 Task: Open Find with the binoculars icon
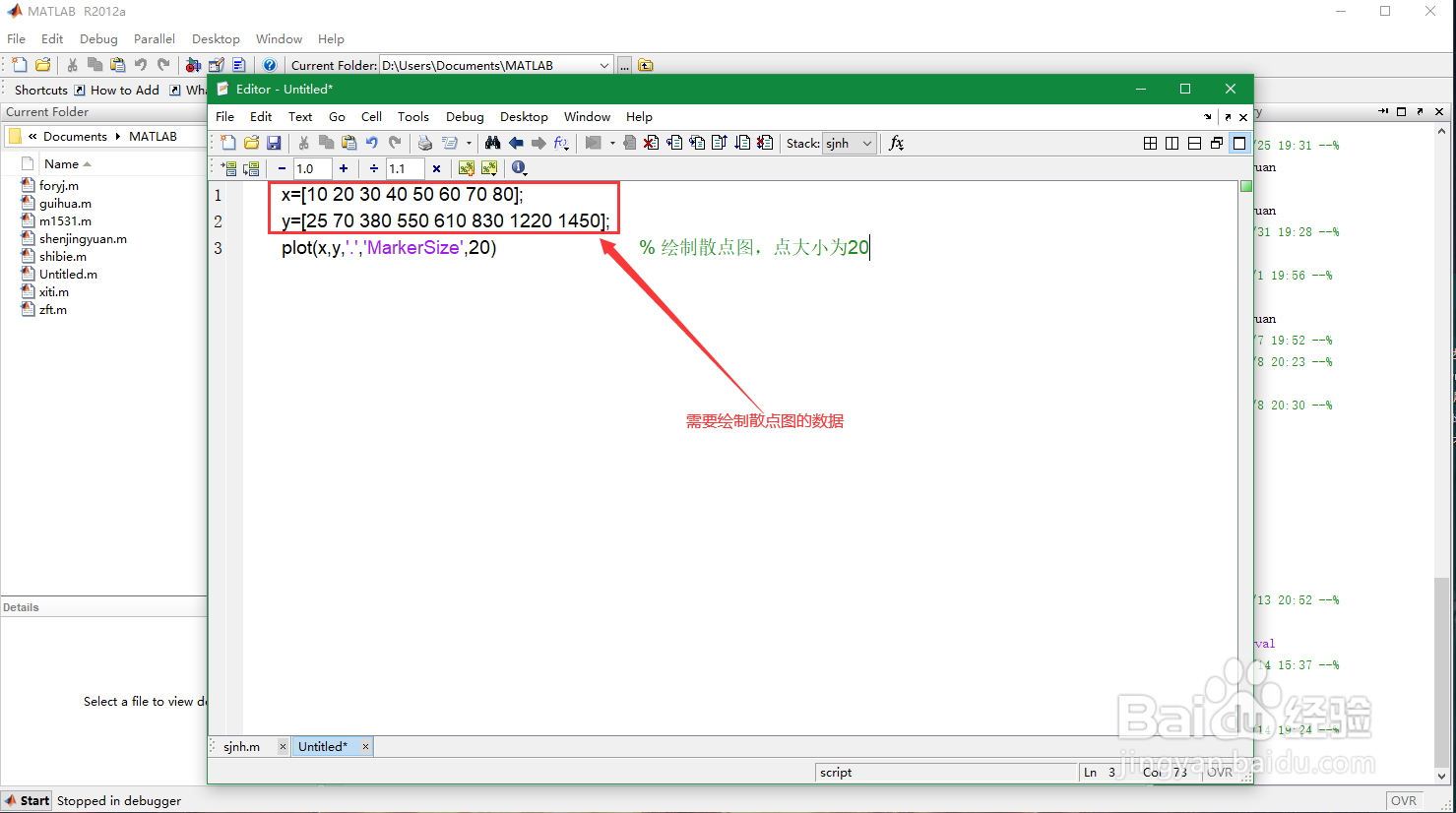pyautogui.click(x=492, y=143)
